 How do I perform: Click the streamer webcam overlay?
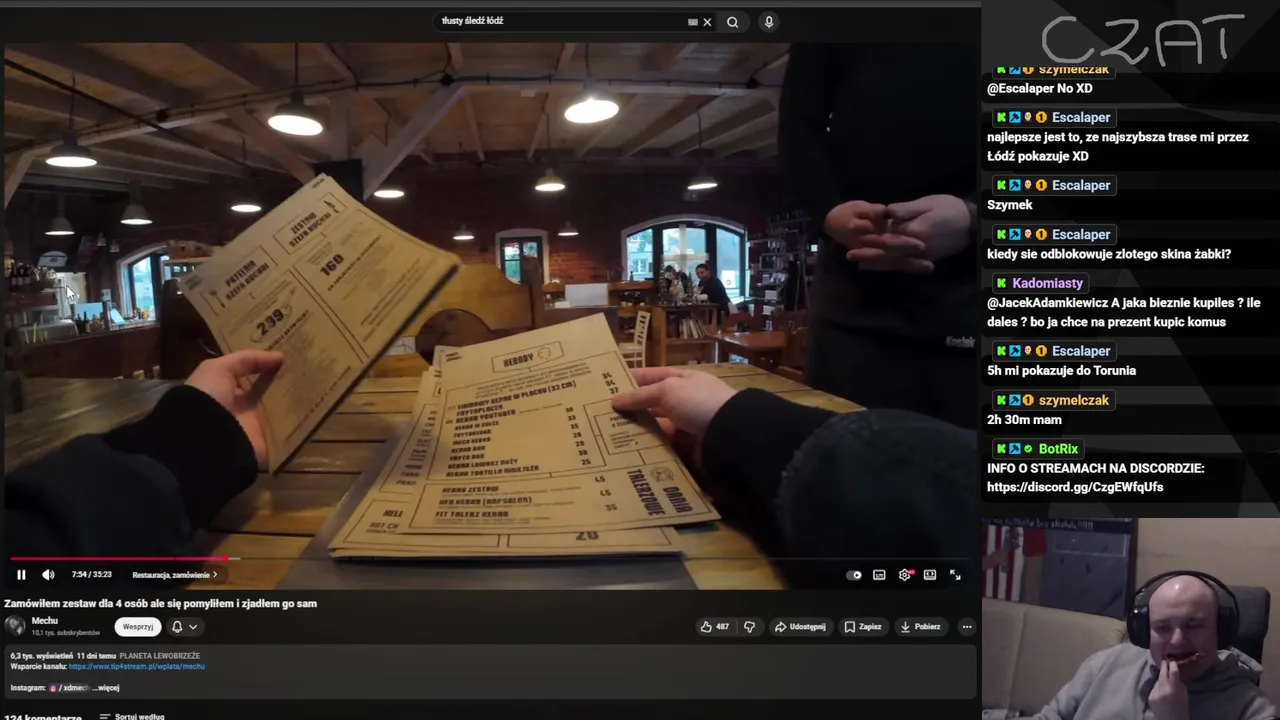tap(1131, 619)
